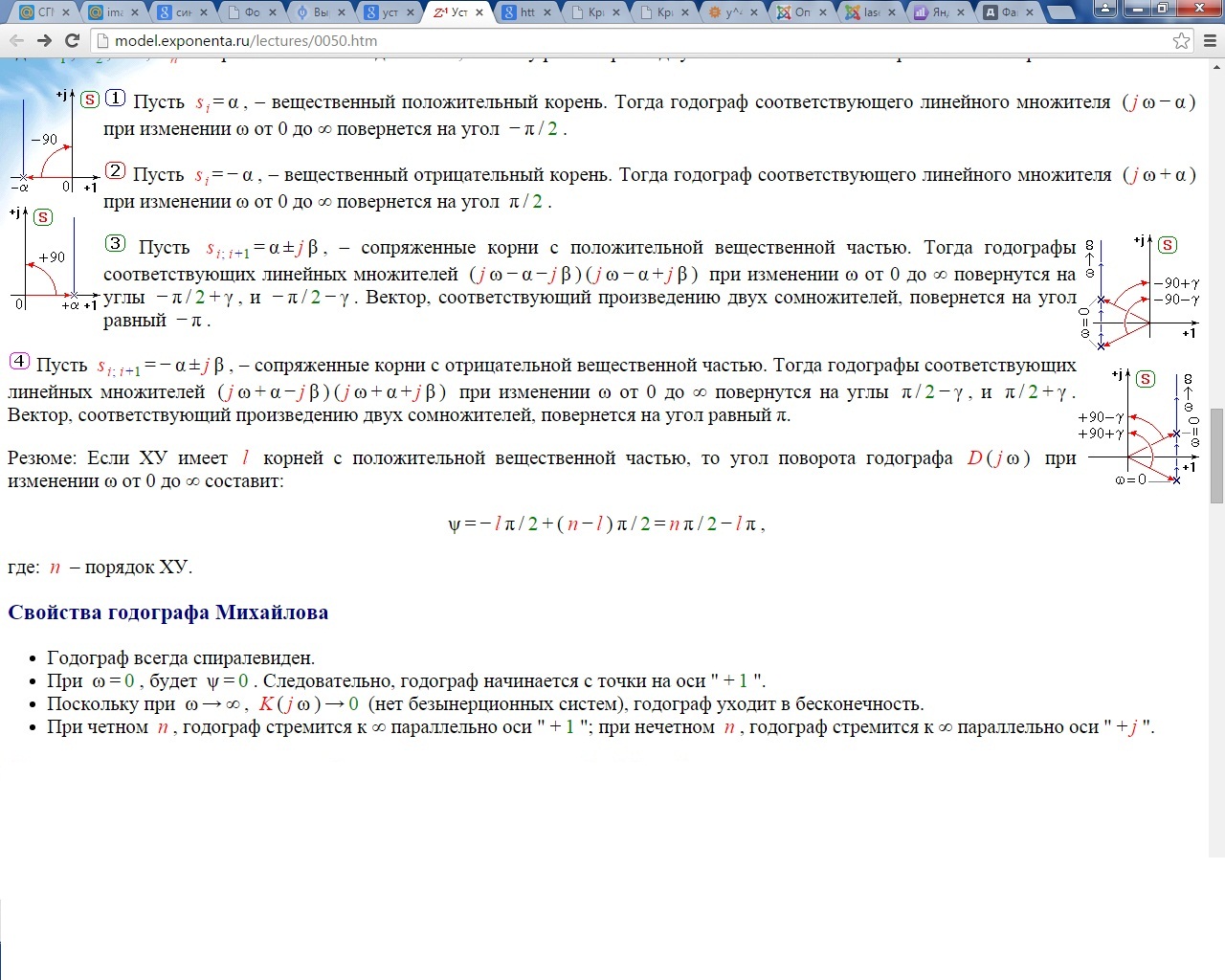Reload the current page
This screenshot has height=980, width=1225.
[x=72, y=40]
